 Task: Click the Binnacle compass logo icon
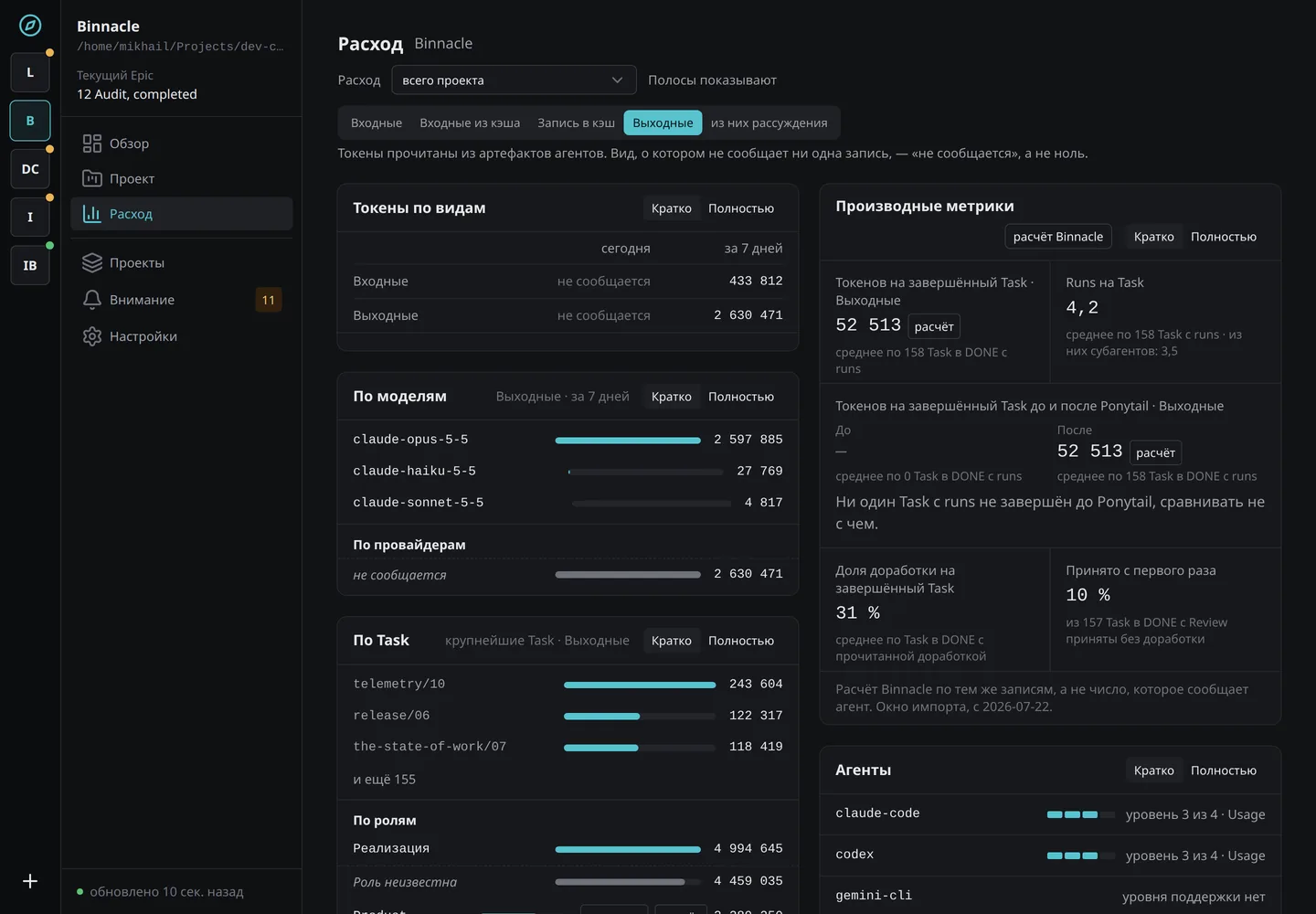(30, 26)
